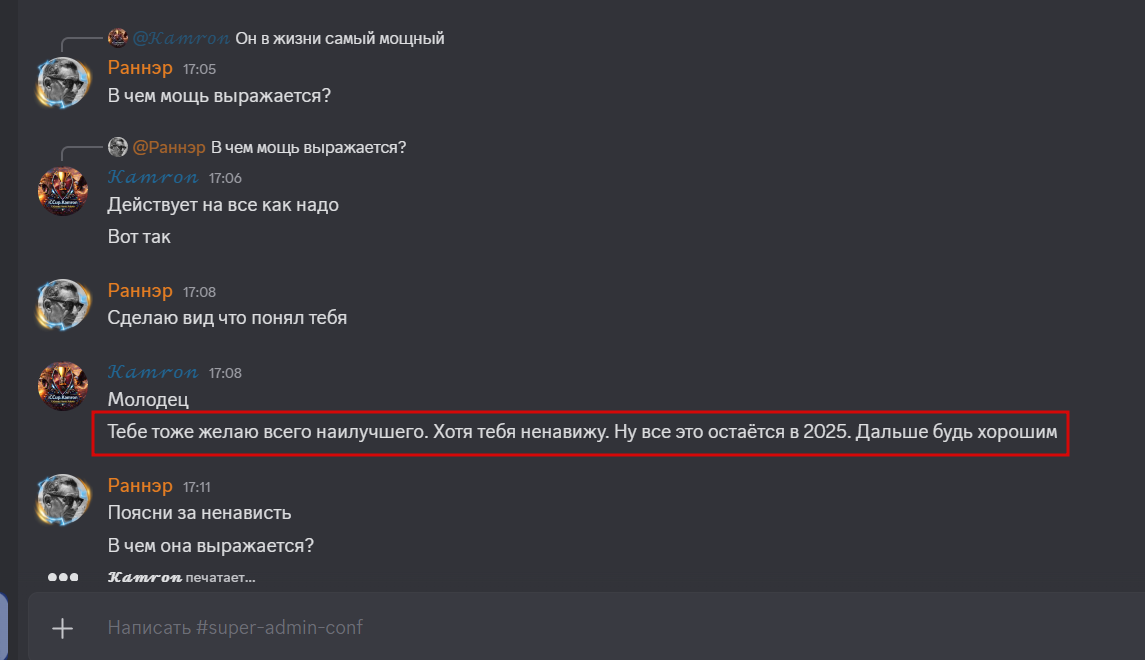The width and height of the screenshot is (1145, 660).
Task: Click the highlighted message "Тебе тоже желаю всего наилучшего"
Action: click(581, 433)
